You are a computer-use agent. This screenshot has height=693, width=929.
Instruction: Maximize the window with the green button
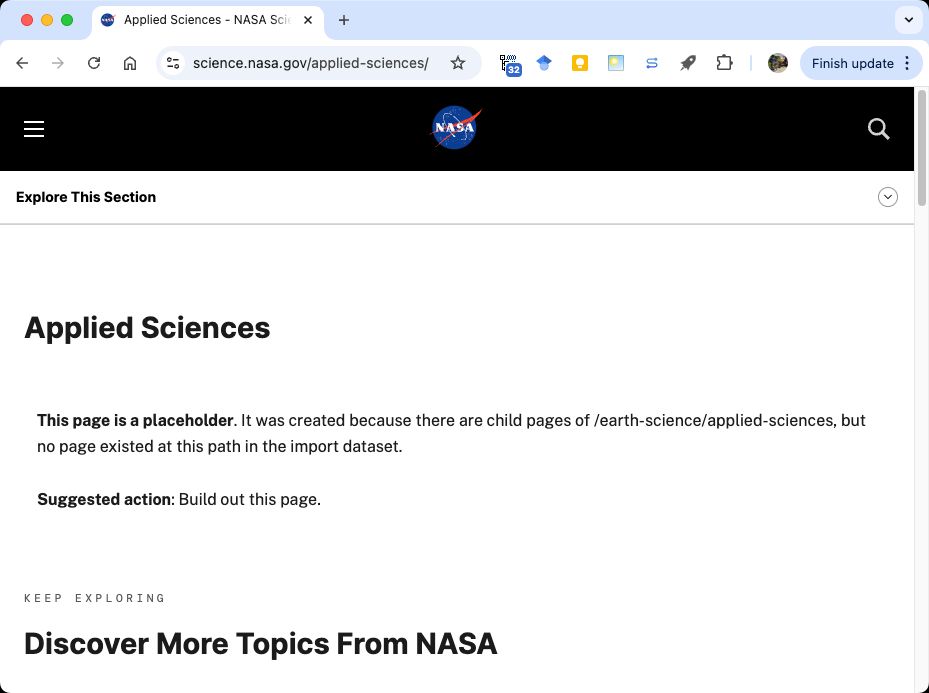click(67, 20)
